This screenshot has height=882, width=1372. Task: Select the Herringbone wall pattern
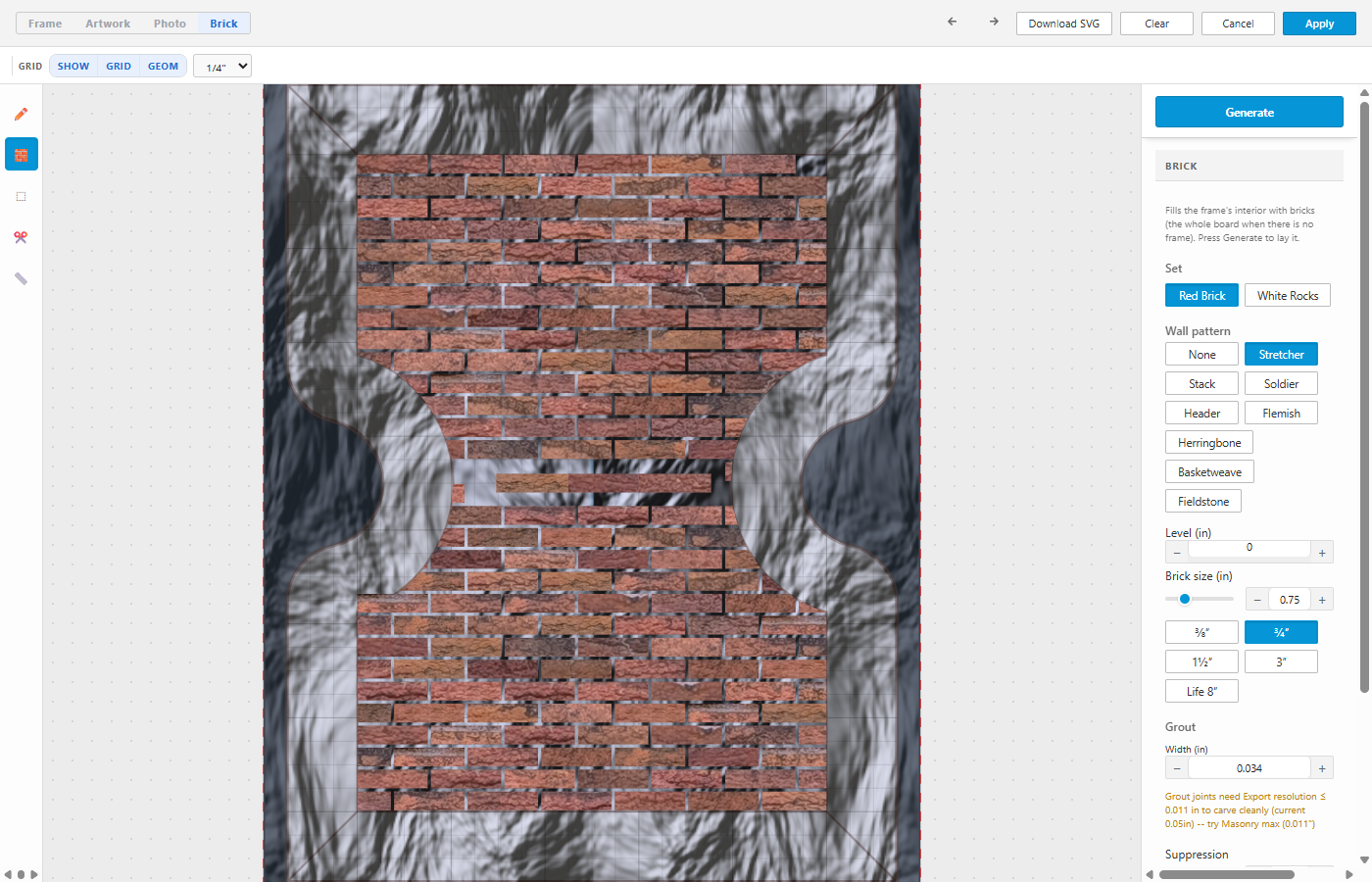1209,442
